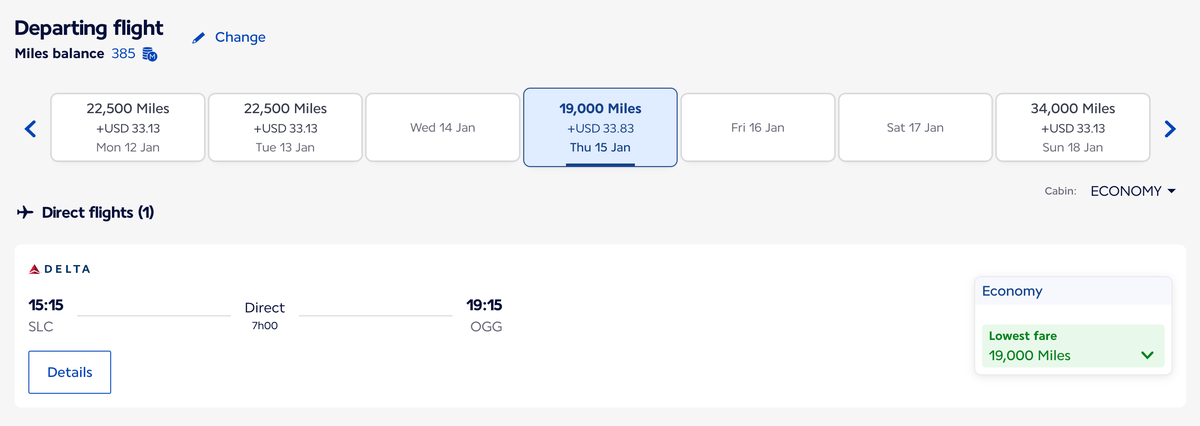This screenshot has height=426, width=1200.
Task: Click the Change flight link
Action: click(240, 37)
